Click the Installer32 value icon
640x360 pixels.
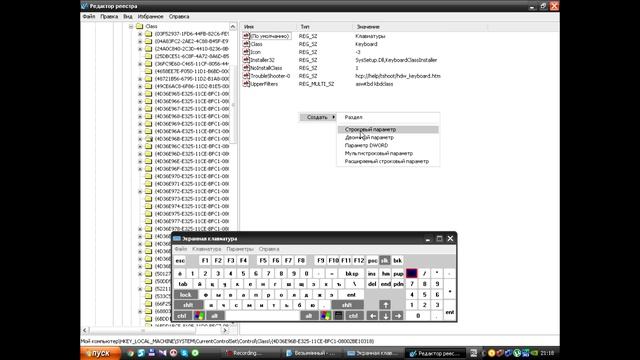[246, 60]
